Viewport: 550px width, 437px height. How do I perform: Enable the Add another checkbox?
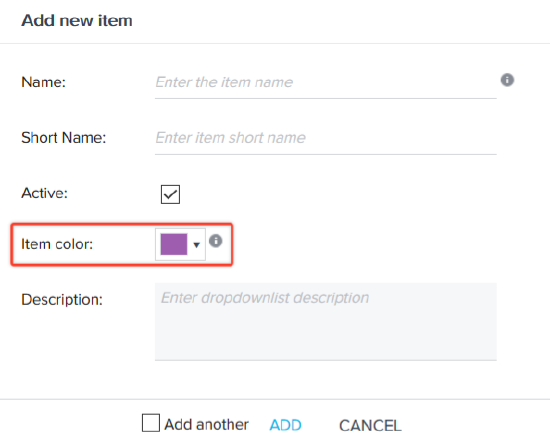click(x=151, y=423)
